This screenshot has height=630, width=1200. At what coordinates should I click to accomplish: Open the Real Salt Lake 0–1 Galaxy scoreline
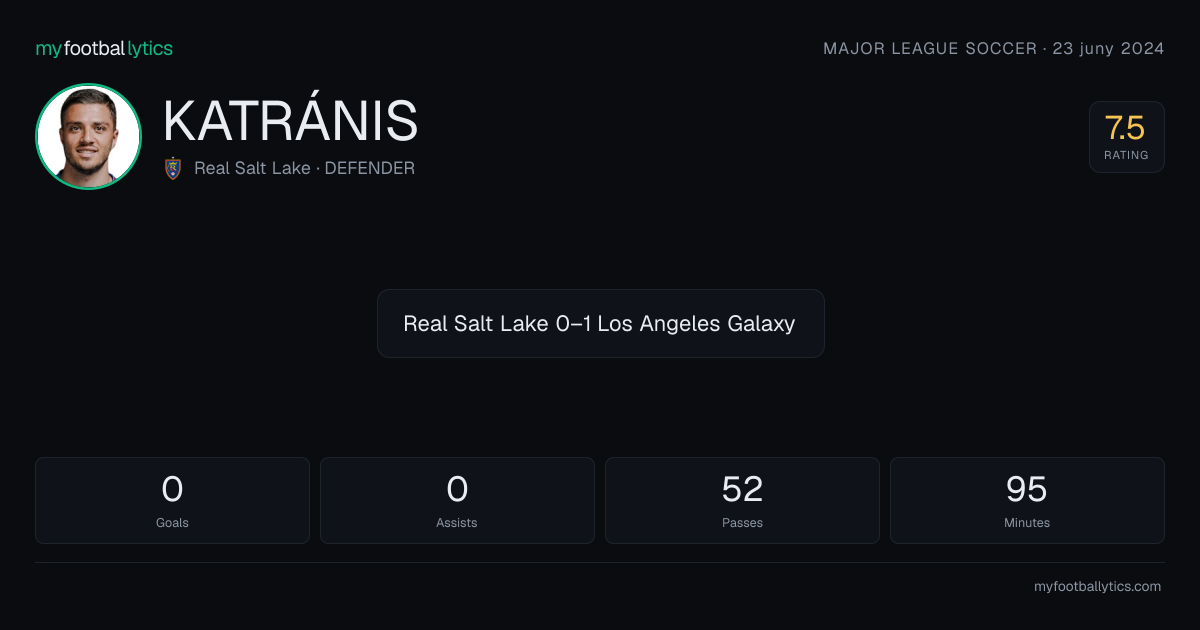point(600,324)
